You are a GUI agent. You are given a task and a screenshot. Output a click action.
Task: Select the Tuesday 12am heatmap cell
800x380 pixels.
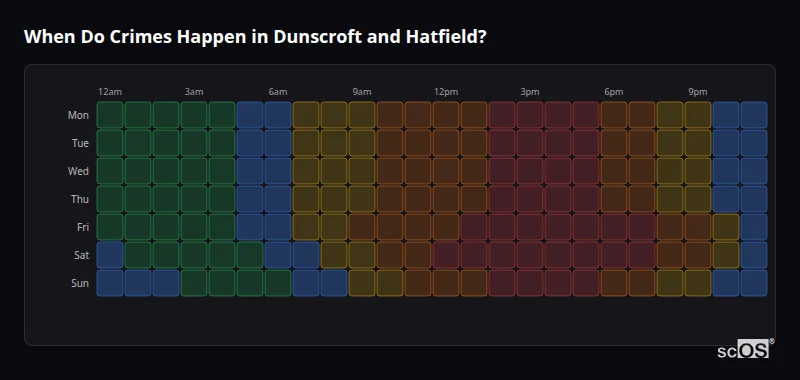click(x=110, y=143)
